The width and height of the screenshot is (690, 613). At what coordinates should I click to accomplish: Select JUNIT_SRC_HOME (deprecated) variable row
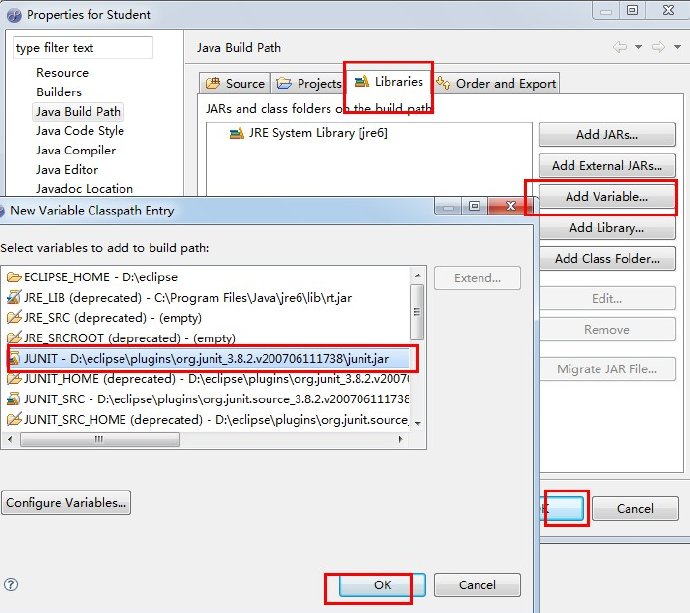point(208,419)
